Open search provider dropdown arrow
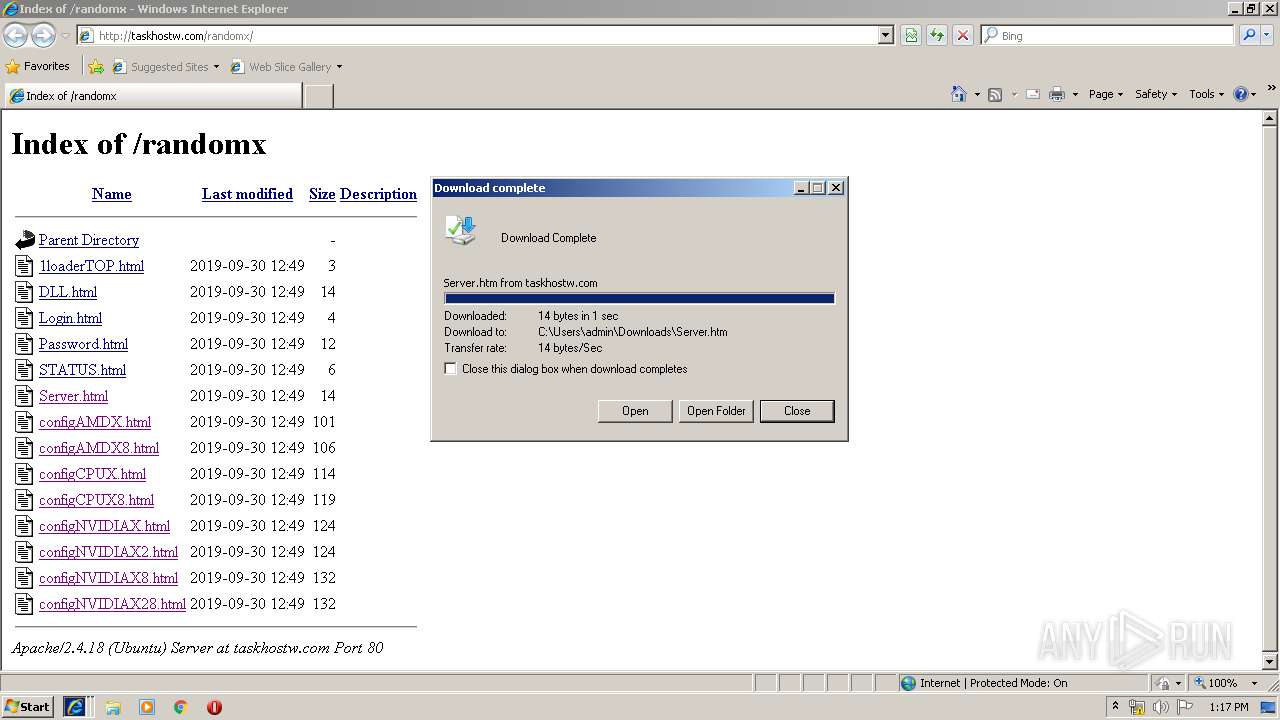The height and width of the screenshot is (720, 1280). 1268,35
